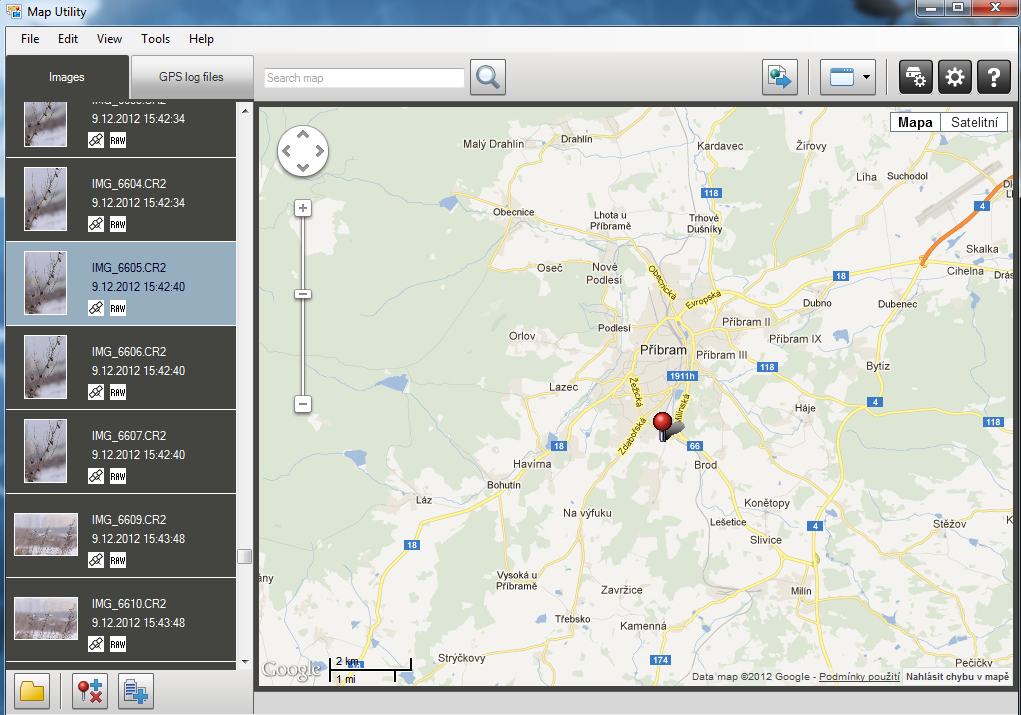Select the IMG_6610.CR2 landscape thumbnail
This screenshot has width=1021, height=715.
point(46,619)
